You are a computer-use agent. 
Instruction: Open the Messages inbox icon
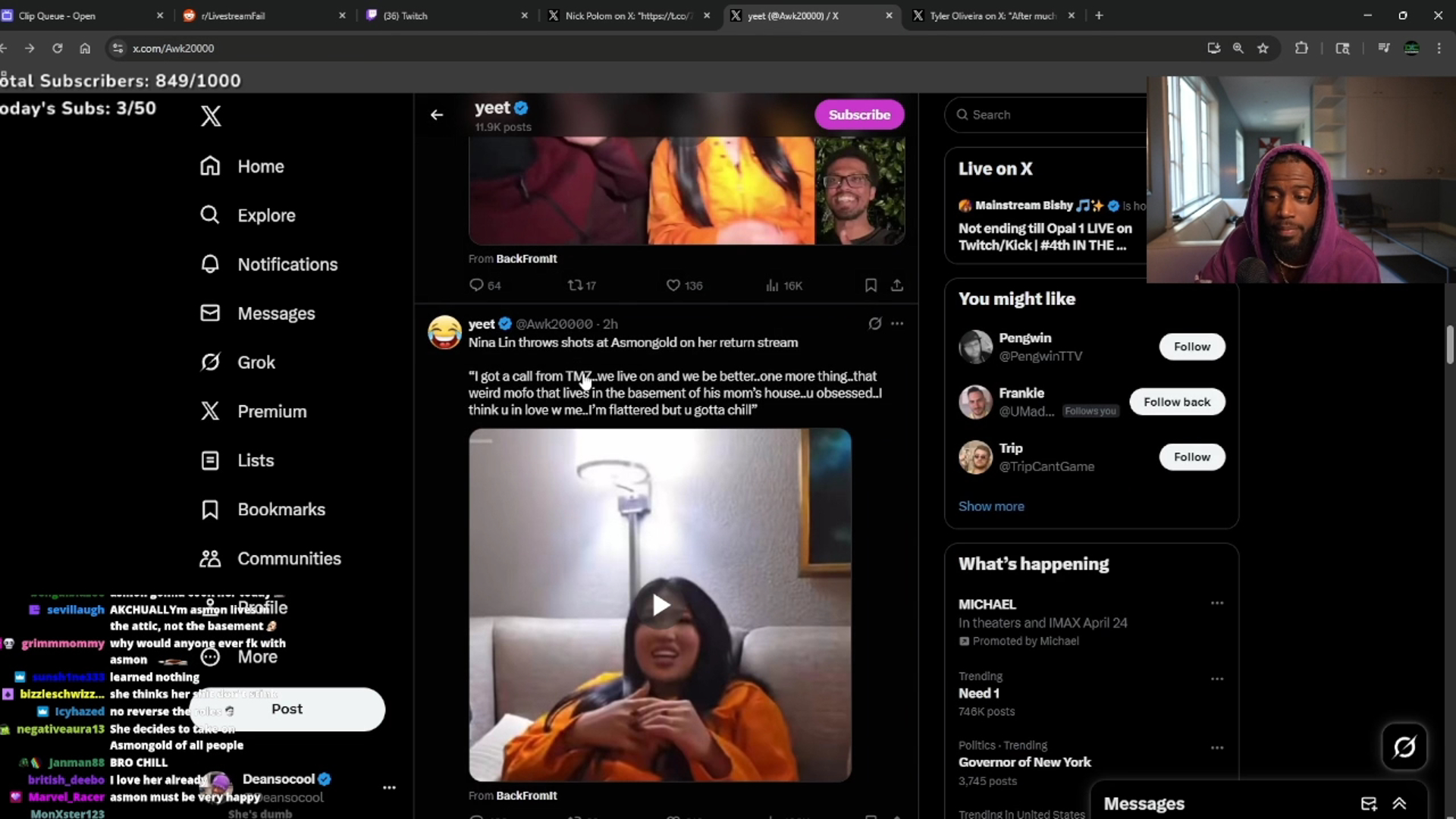(1369, 804)
